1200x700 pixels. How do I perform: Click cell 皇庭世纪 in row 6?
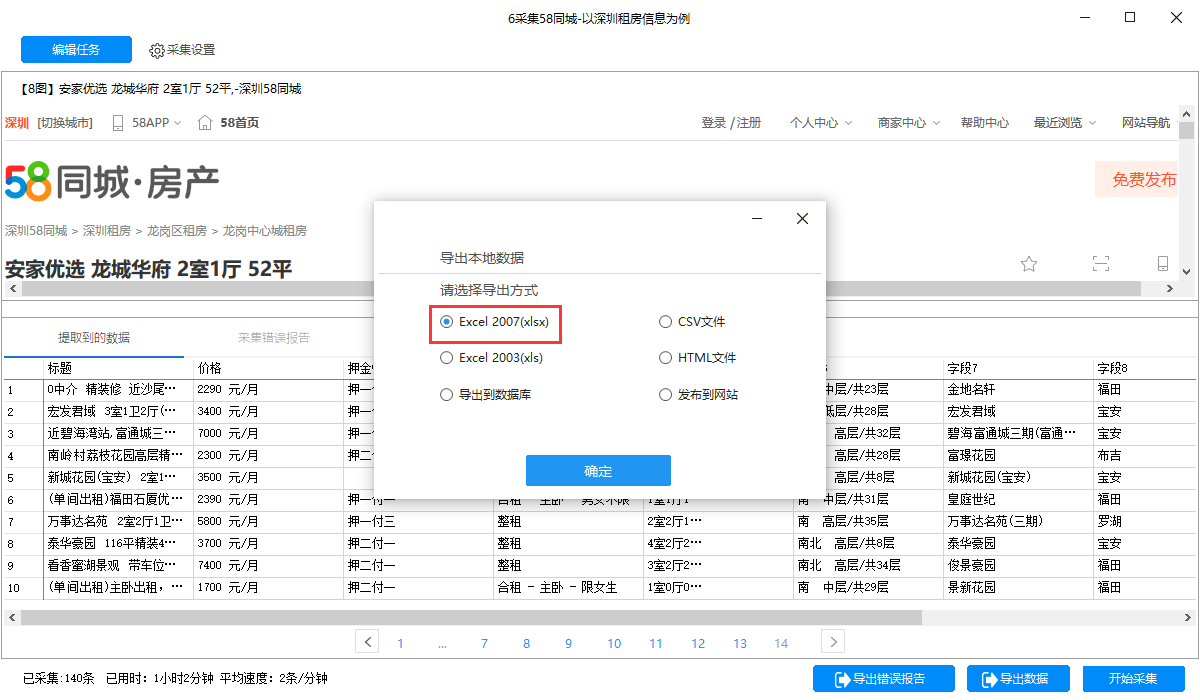coord(1018,499)
